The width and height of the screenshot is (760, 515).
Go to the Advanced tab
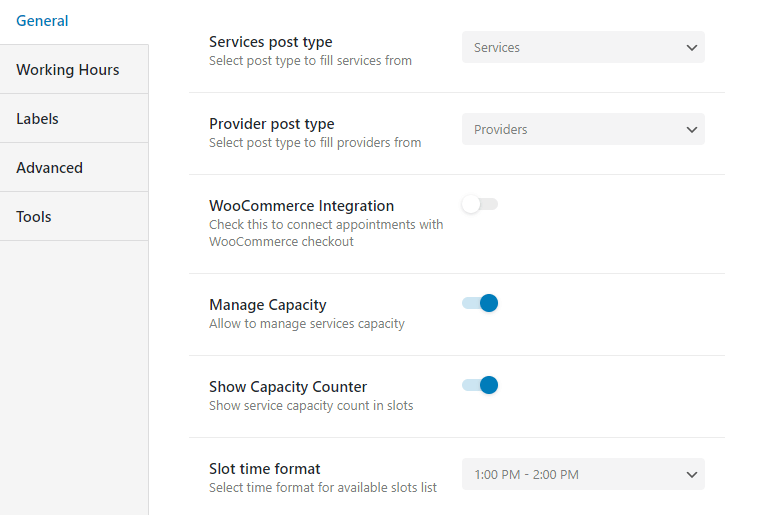pyautogui.click(x=49, y=168)
